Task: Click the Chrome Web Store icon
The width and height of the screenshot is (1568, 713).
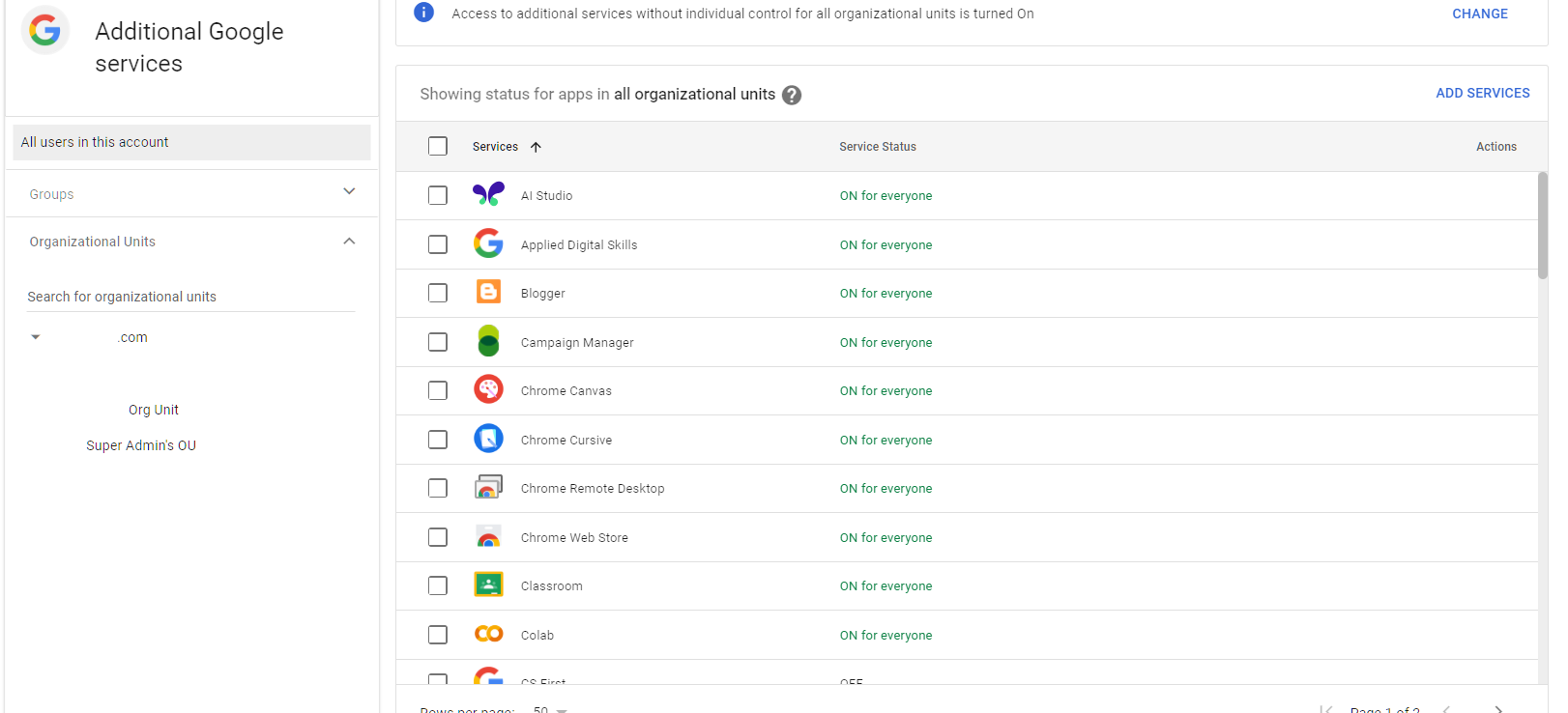Action: coord(488,536)
